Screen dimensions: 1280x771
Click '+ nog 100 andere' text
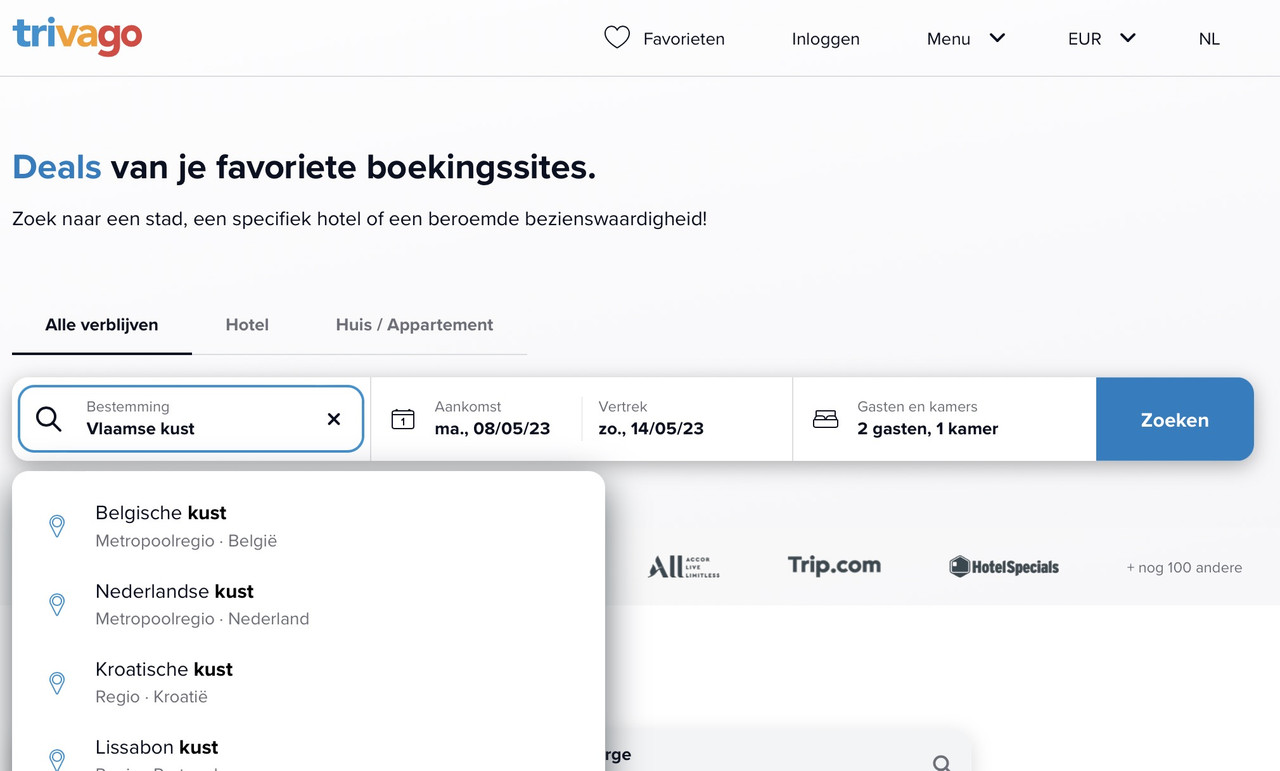click(1184, 567)
